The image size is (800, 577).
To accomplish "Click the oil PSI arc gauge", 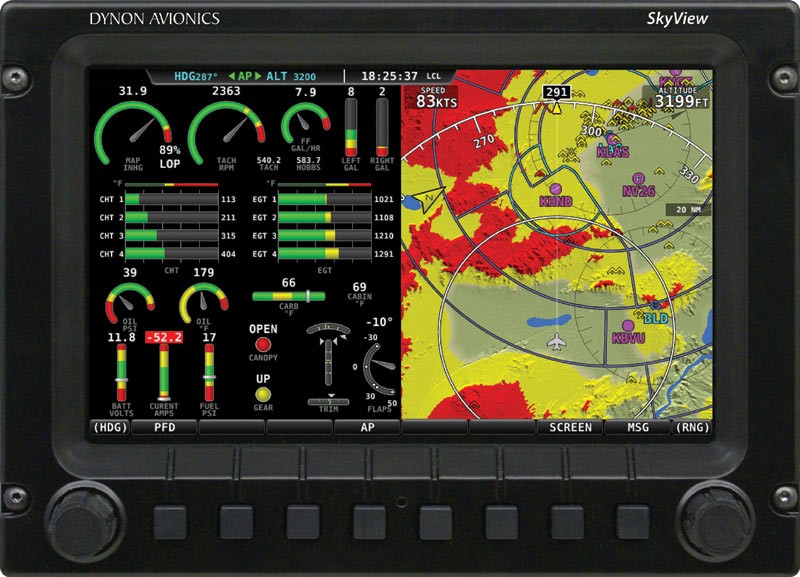I will tap(130, 302).
